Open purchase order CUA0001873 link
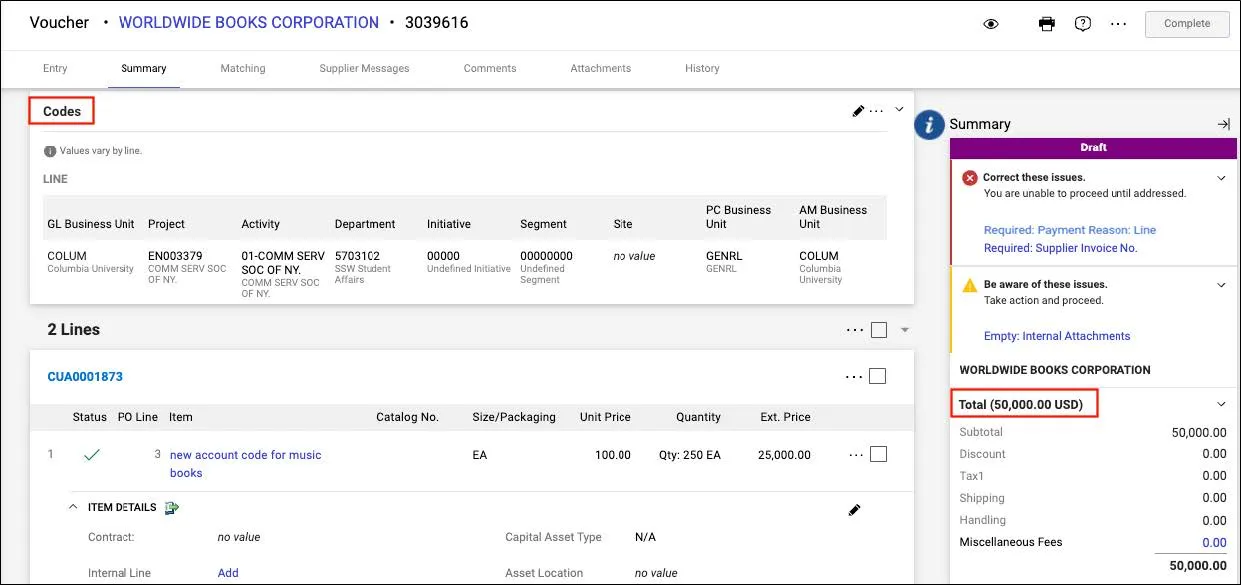The image size is (1241, 585). [85, 377]
